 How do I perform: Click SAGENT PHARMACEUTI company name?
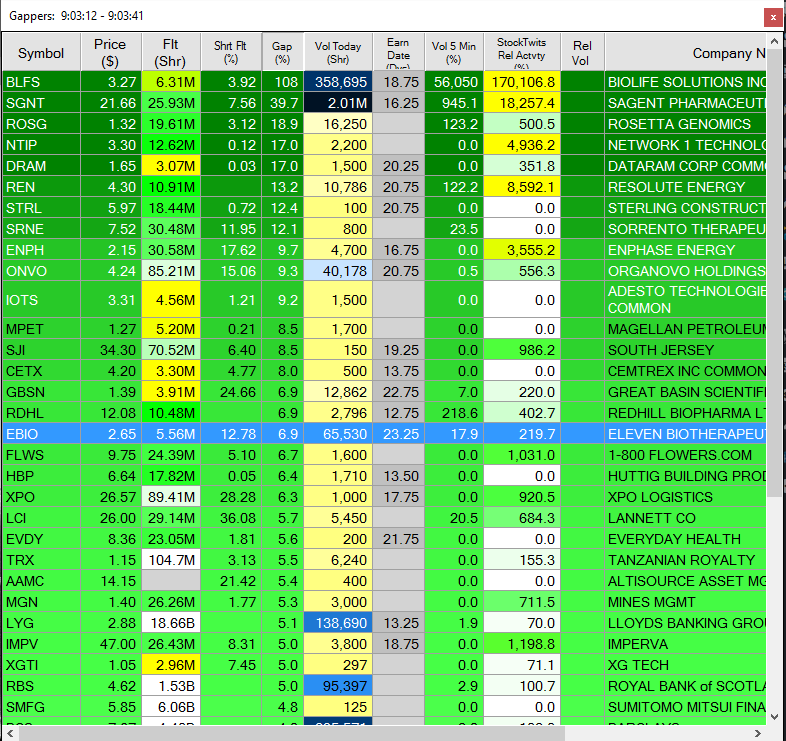[x=686, y=103]
